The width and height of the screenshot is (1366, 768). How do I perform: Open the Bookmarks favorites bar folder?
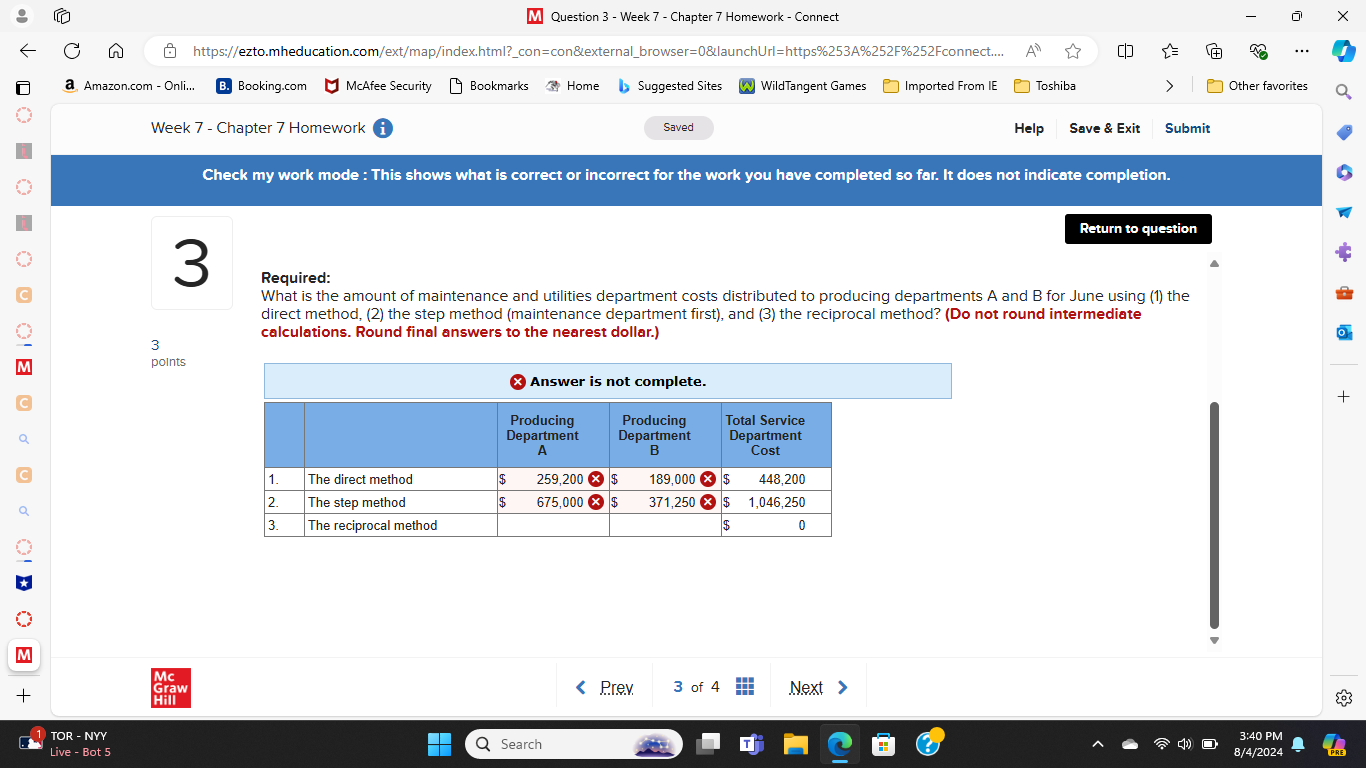click(x=489, y=86)
